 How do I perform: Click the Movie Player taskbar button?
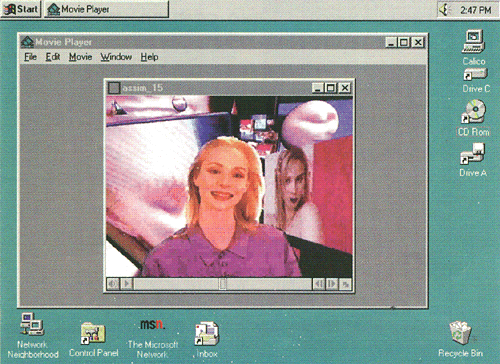point(106,9)
